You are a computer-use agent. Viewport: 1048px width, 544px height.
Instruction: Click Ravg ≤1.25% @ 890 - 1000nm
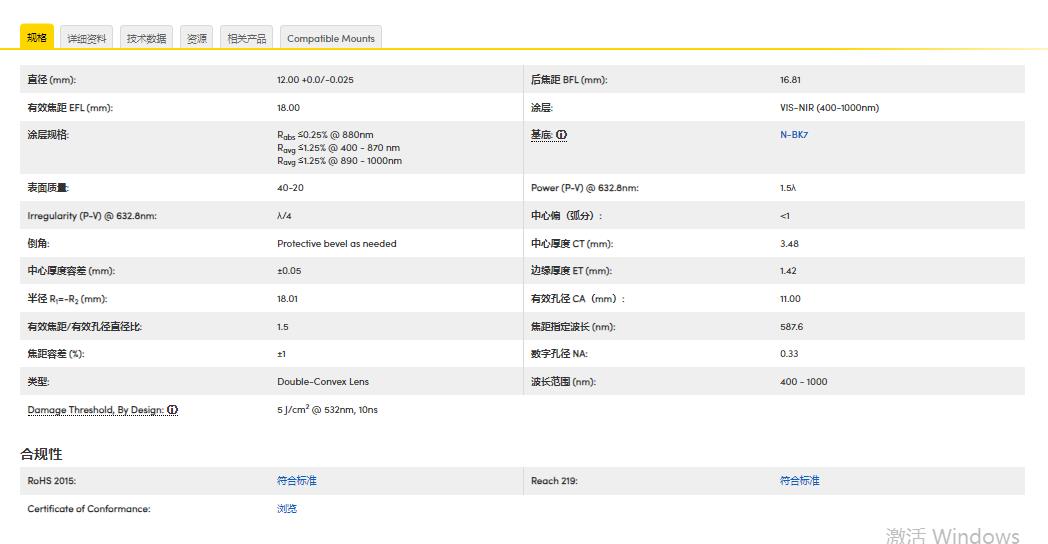click(x=340, y=161)
